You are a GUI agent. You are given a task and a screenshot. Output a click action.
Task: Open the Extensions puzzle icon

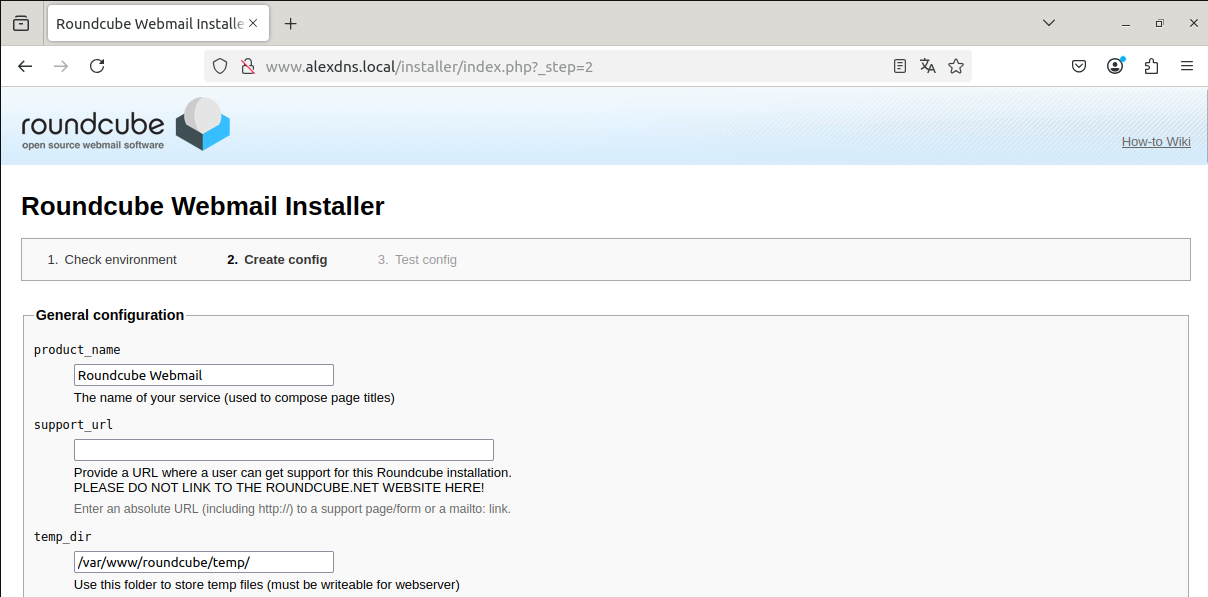point(1151,66)
